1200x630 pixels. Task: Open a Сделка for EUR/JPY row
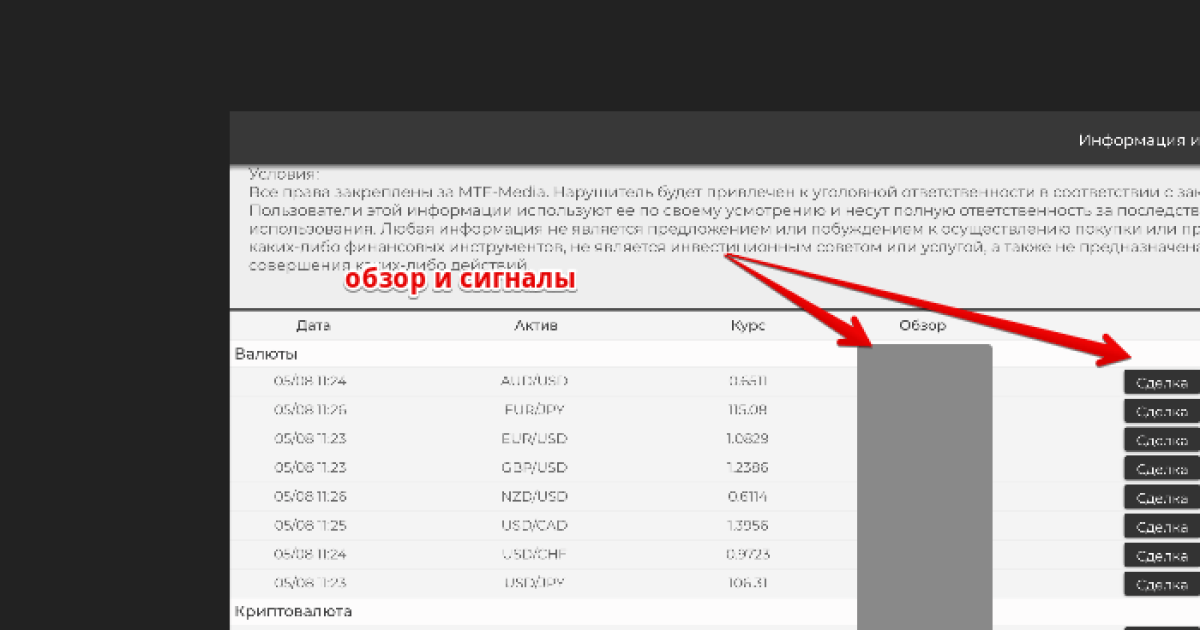(x=1162, y=412)
